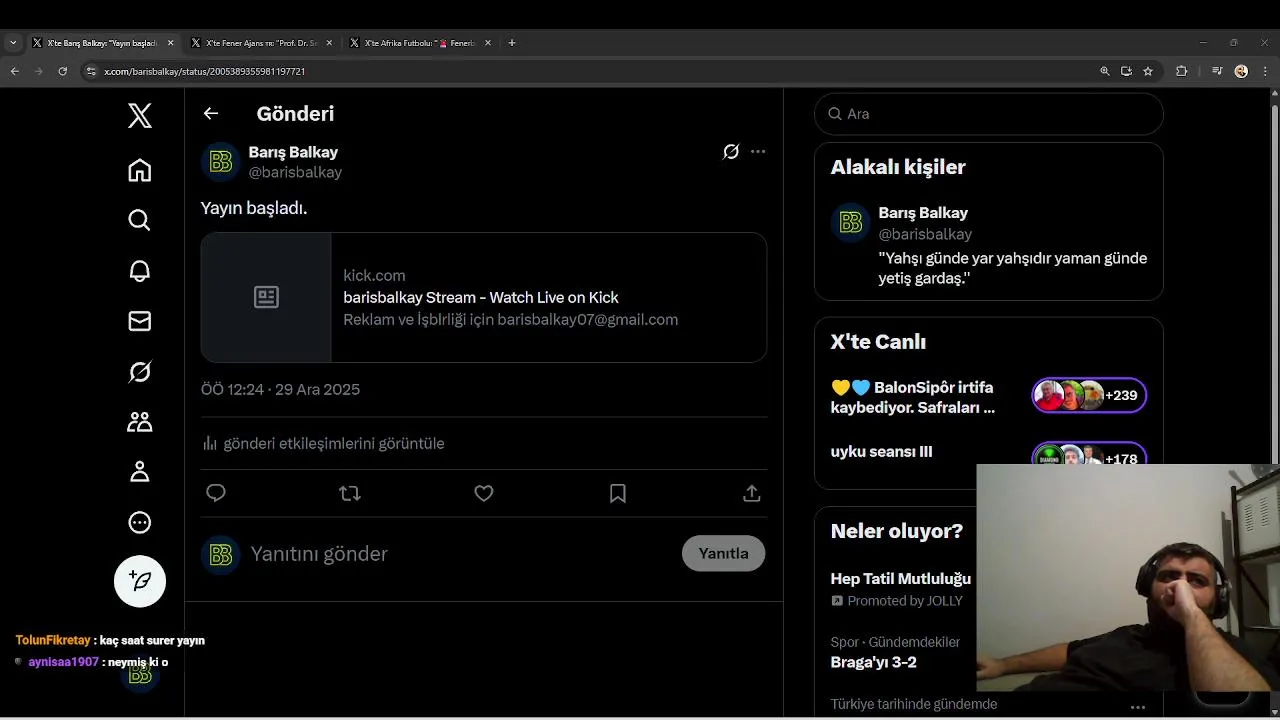
Task: Open the Braga'yı 3-2 trending topic
Action: pyautogui.click(x=873, y=662)
